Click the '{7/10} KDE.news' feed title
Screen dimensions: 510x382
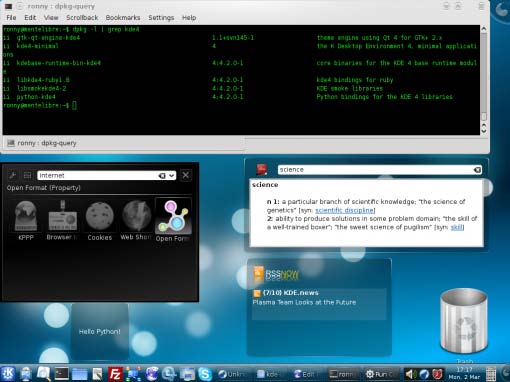(290, 293)
